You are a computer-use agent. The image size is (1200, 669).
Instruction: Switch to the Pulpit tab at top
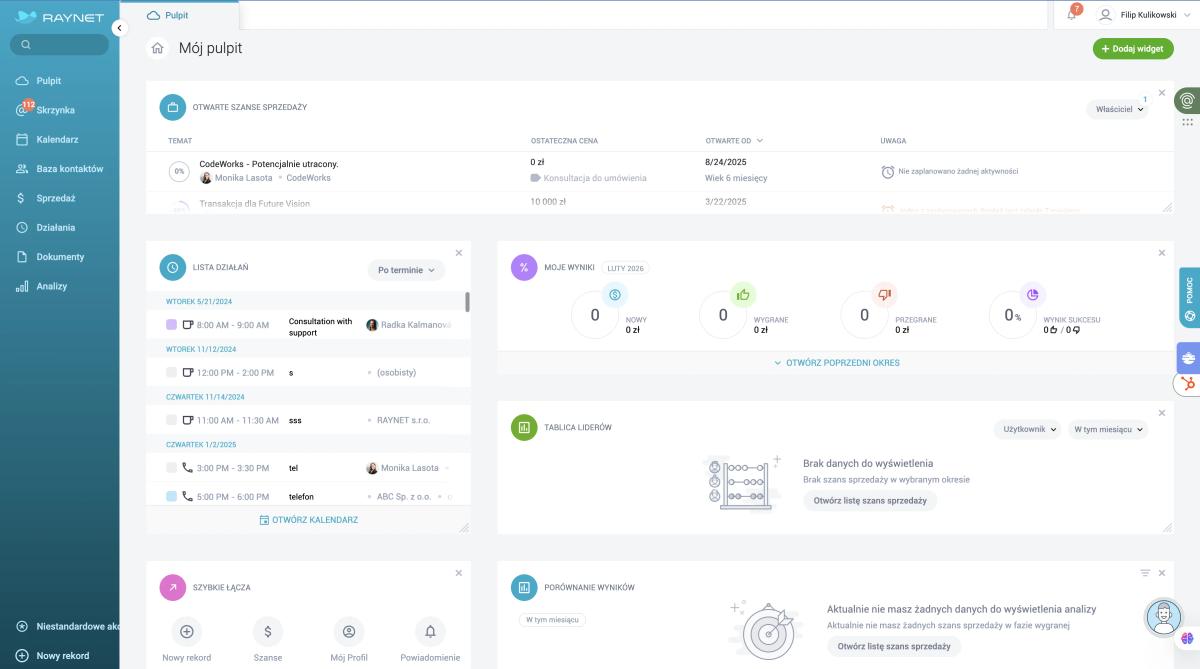[x=178, y=16]
